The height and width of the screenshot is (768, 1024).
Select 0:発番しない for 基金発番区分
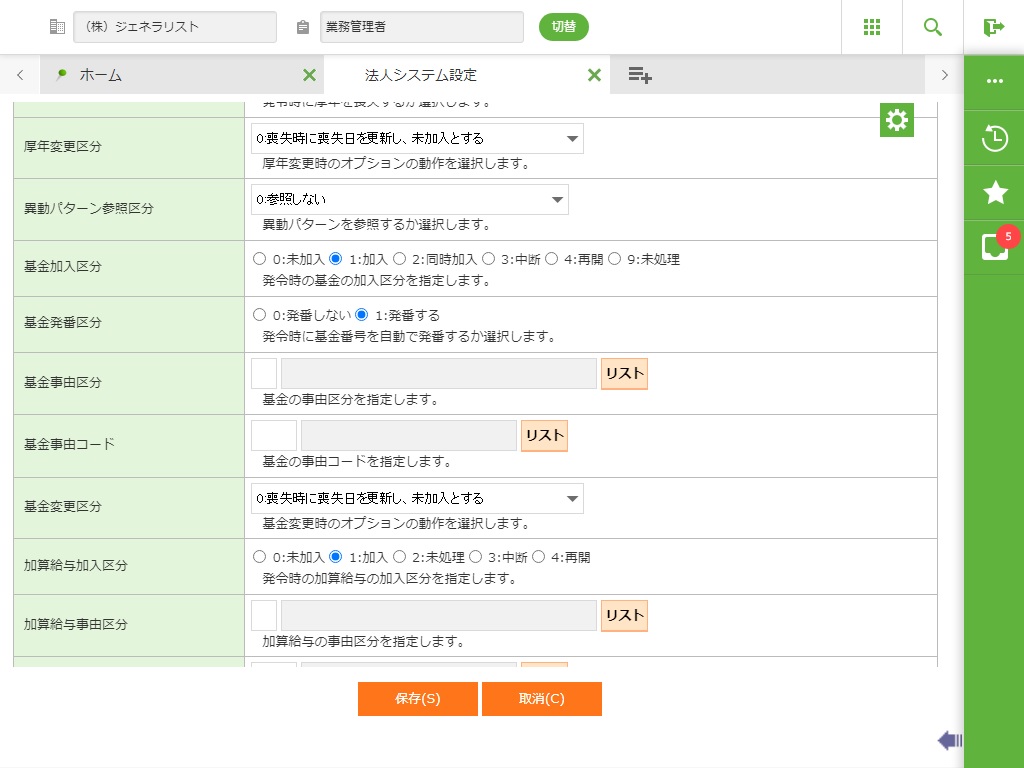(x=260, y=315)
